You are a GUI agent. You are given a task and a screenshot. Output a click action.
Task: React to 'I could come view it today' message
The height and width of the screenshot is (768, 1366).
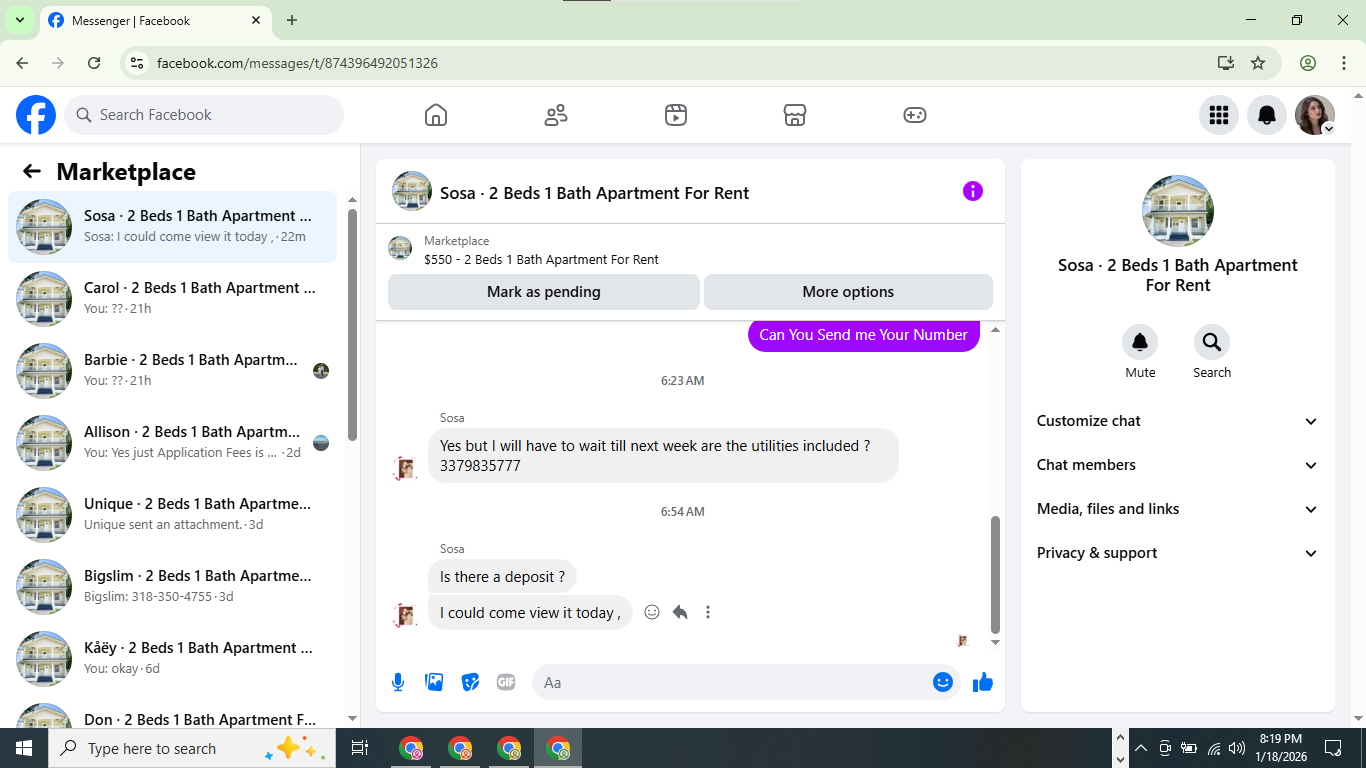tap(652, 612)
